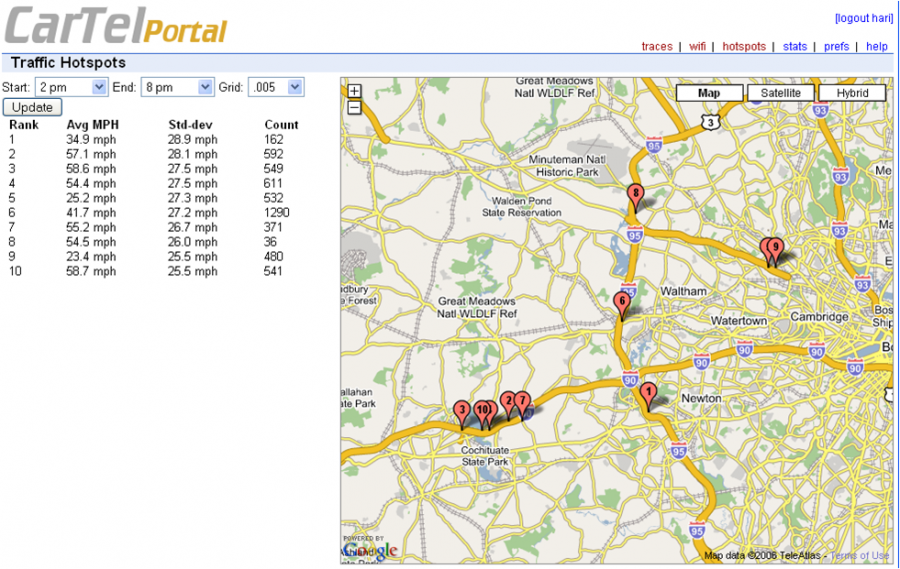
Task: Click the 28.9 mph std-dev value
Action: pos(192,140)
